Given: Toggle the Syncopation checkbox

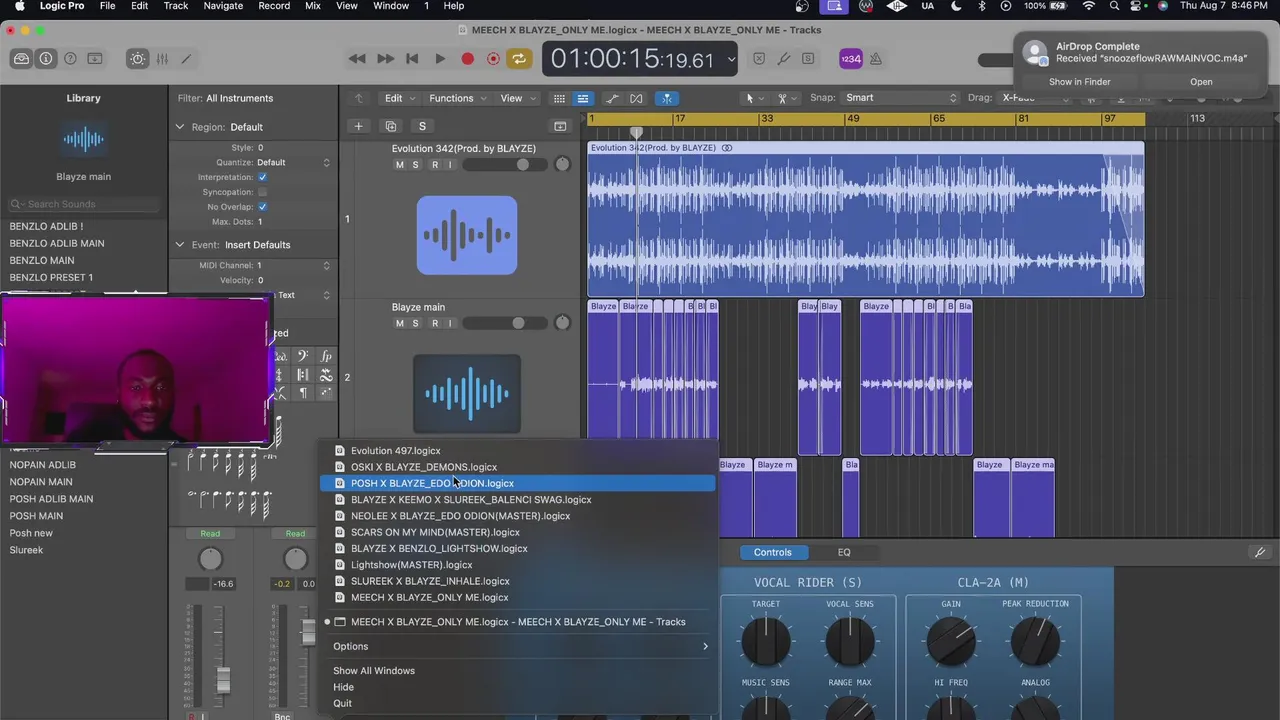Looking at the screenshot, I should pos(262,192).
